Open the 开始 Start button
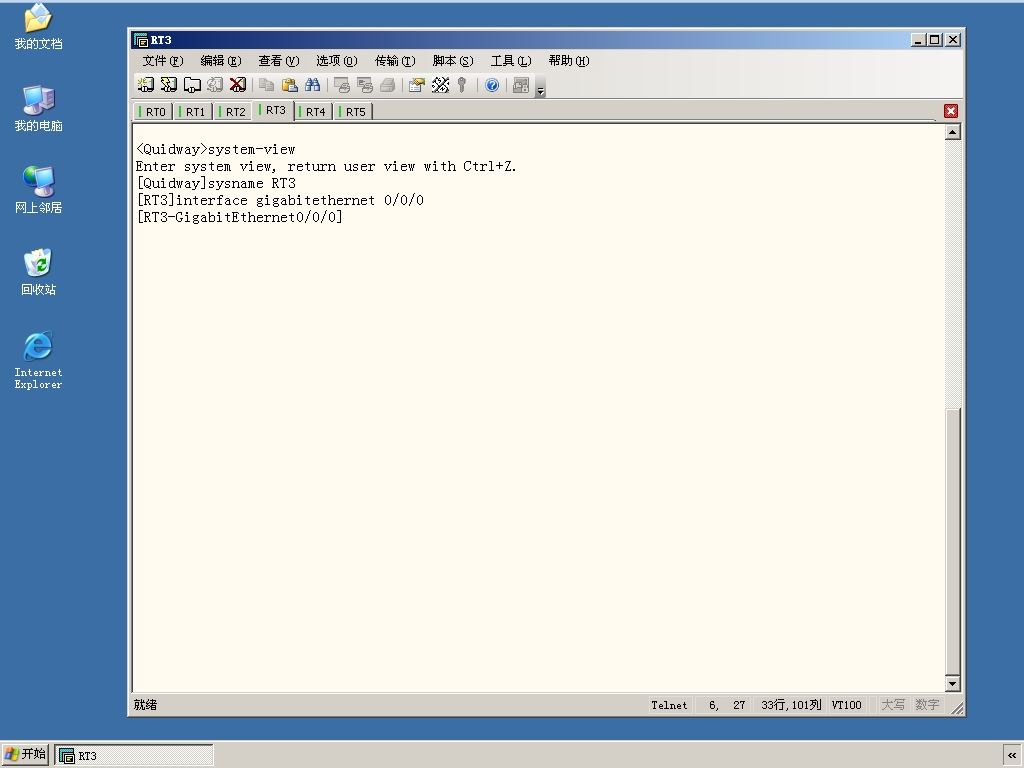Screen dimensions: 1024x768 click(x=24, y=754)
